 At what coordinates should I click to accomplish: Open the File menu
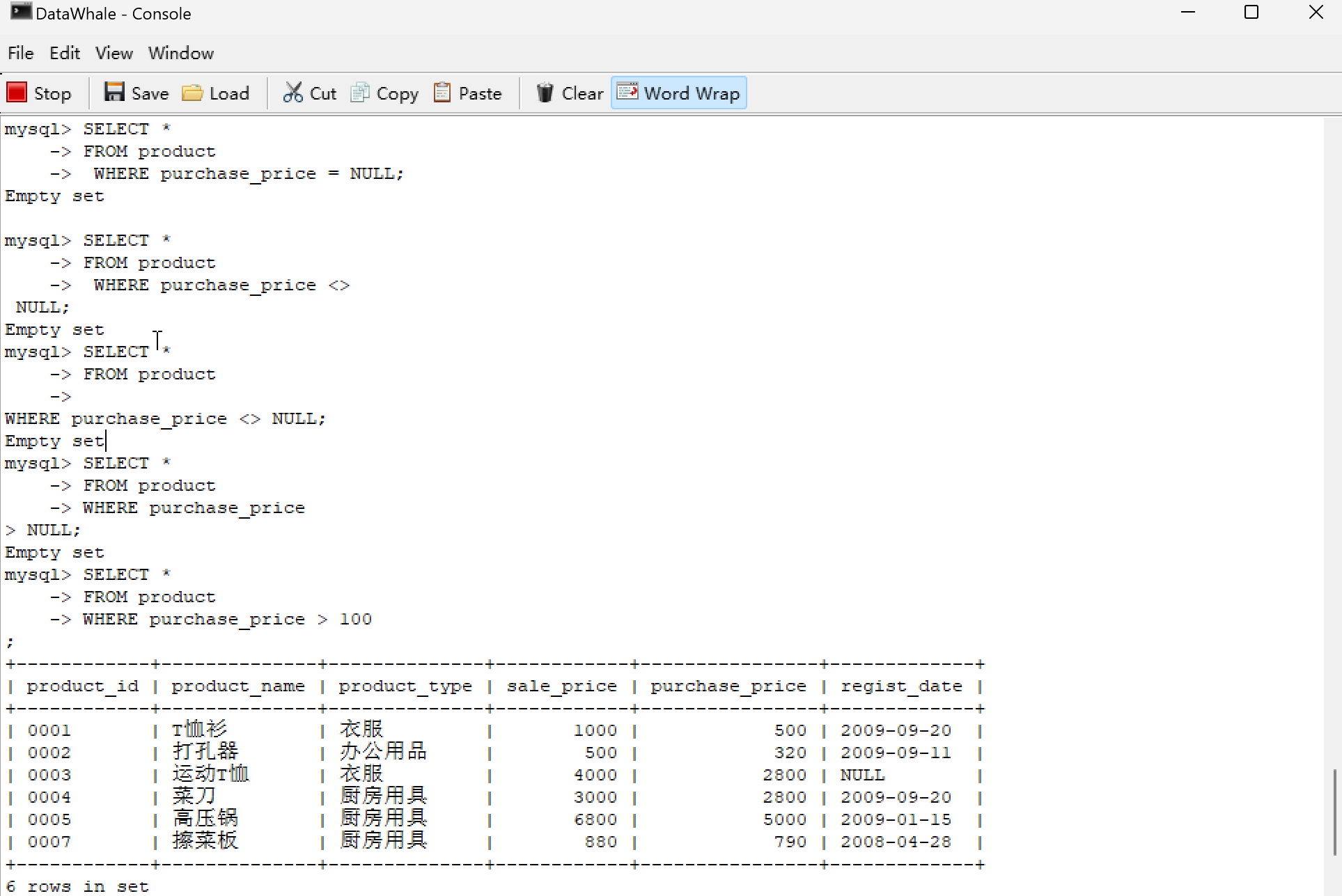[20, 54]
